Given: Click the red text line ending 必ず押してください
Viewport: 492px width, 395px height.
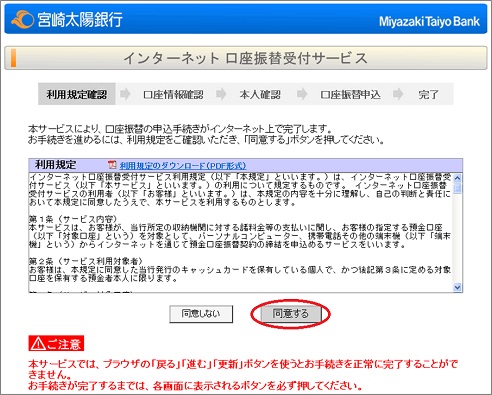Looking at the screenshot, I should click(x=195, y=386).
